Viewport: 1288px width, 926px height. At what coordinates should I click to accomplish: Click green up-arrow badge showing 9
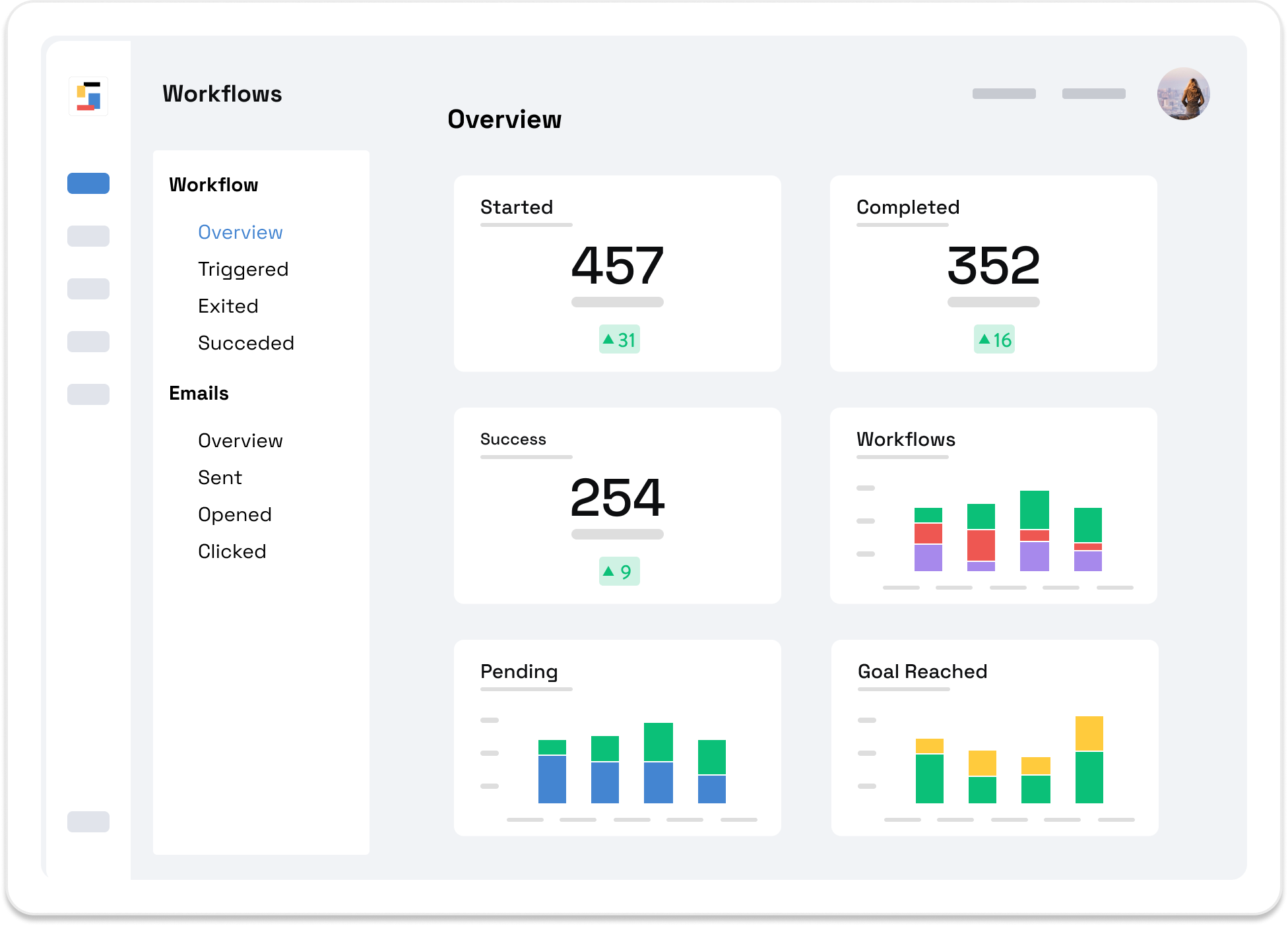[619, 571]
